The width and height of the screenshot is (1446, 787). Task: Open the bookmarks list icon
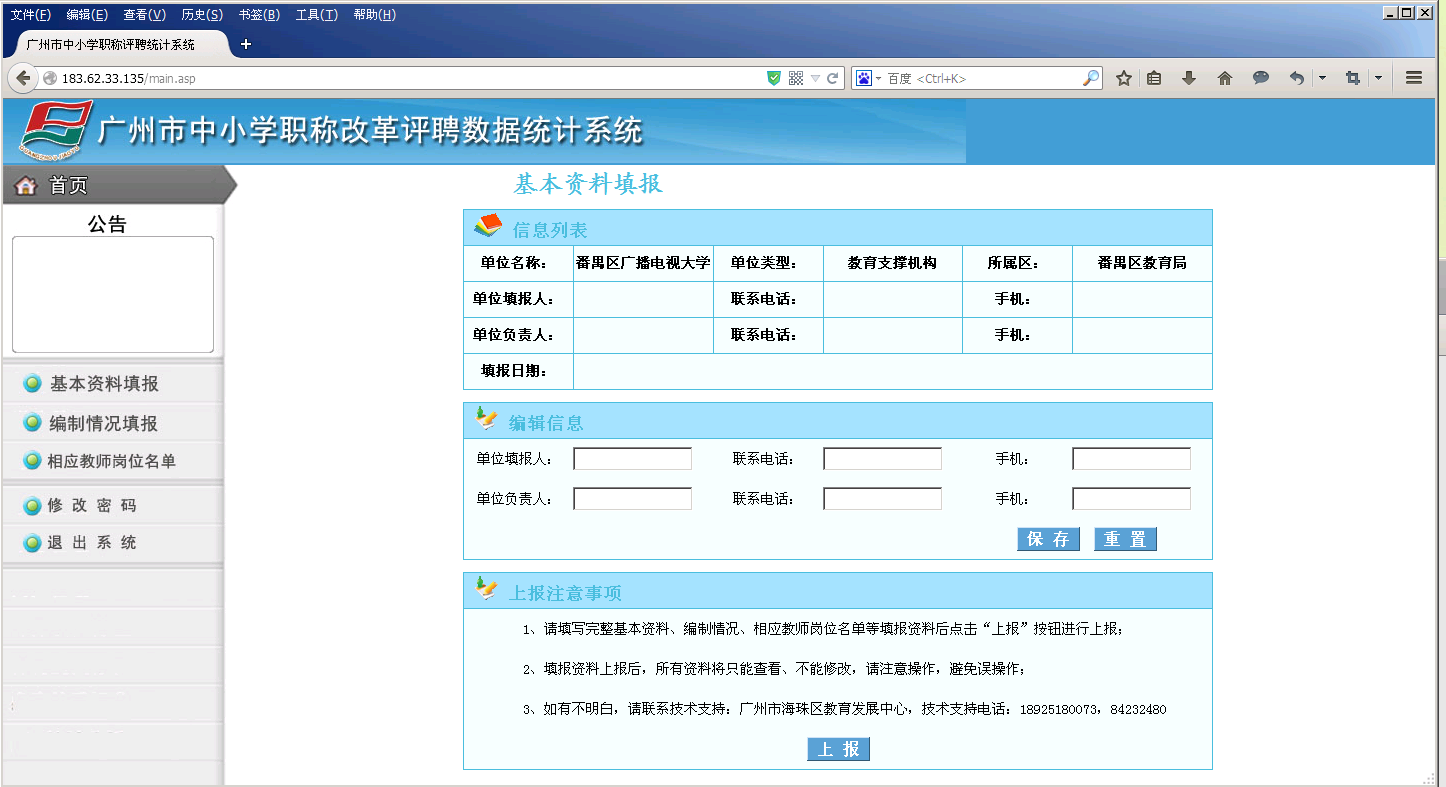[x=1154, y=78]
